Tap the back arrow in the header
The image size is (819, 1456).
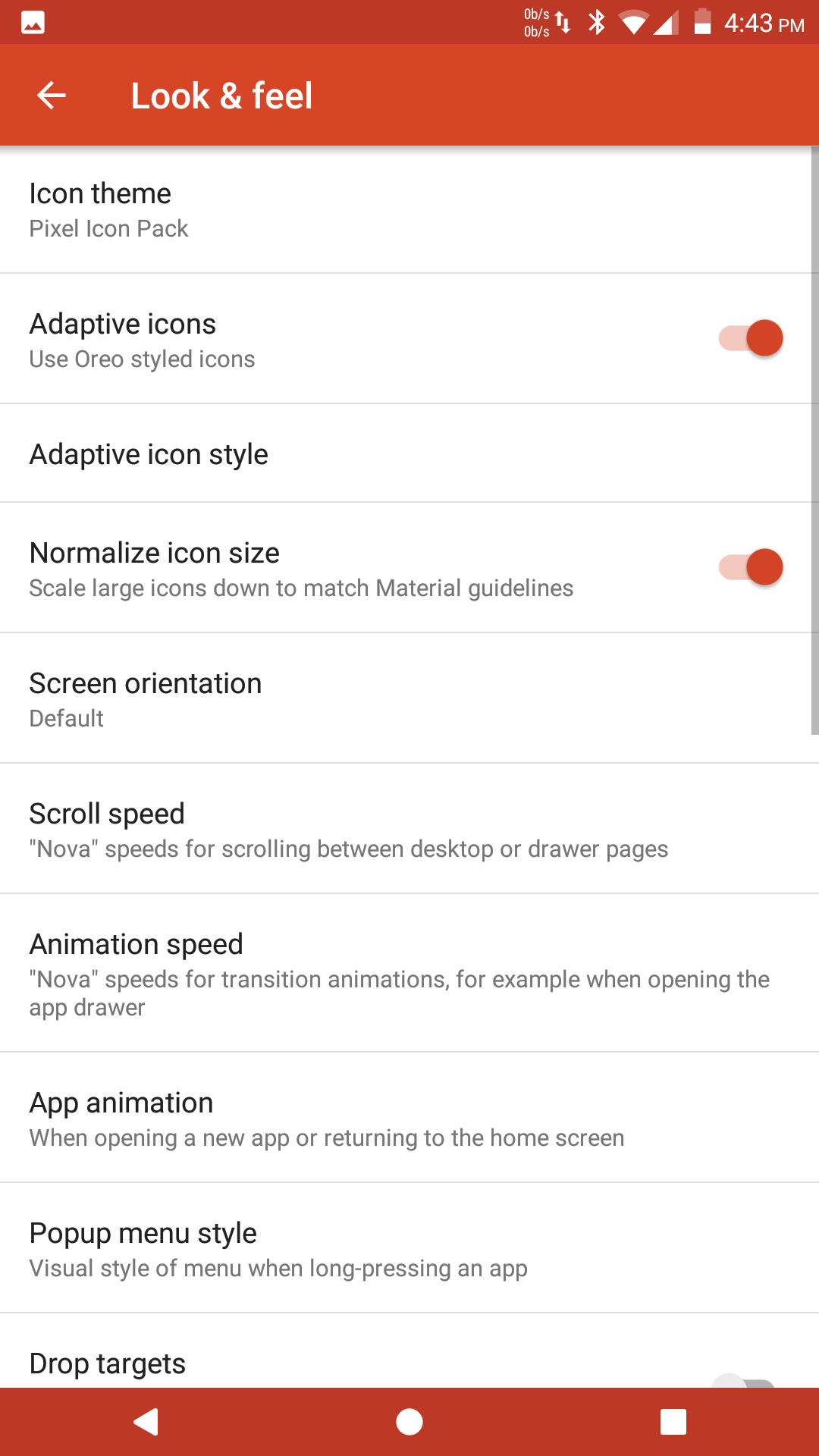pyautogui.click(x=52, y=96)
